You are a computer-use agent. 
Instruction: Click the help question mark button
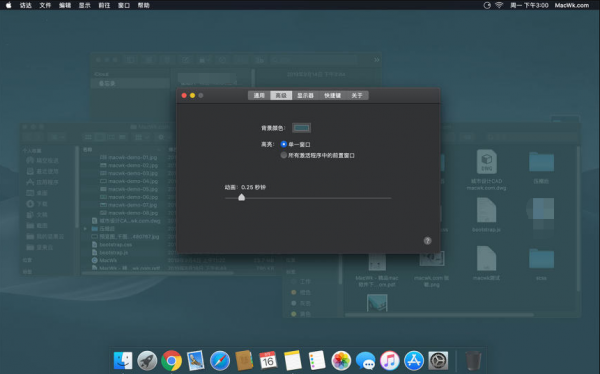coord(427,240)
